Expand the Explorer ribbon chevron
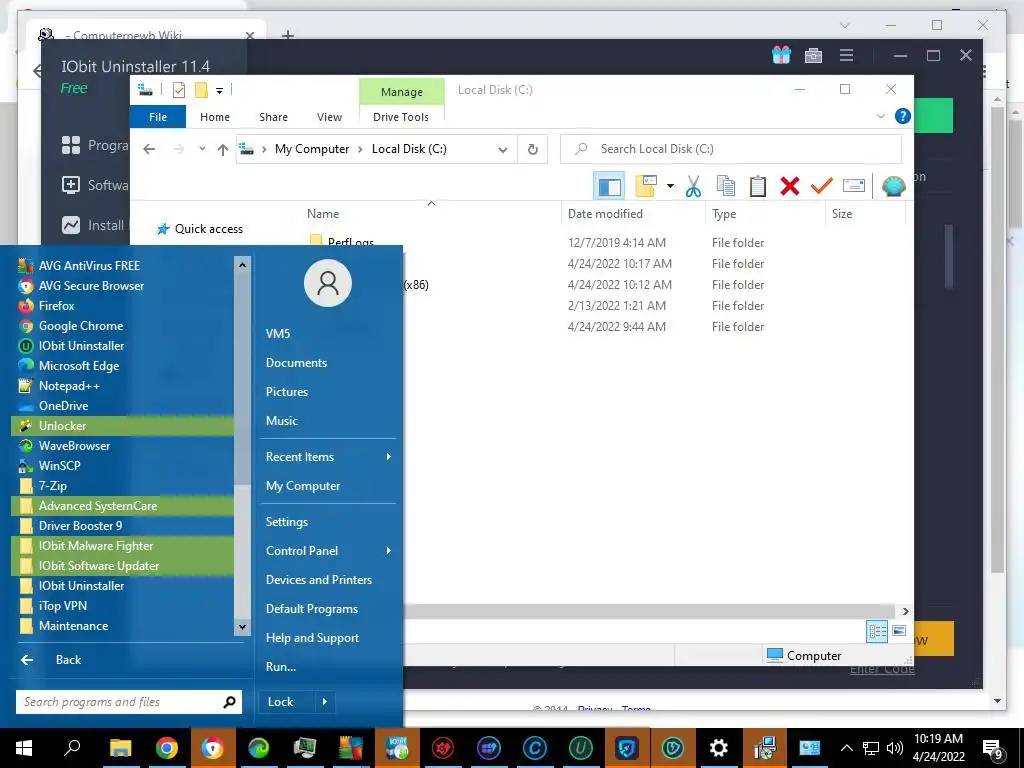1024x768 pixels. (x=880, y=116)
